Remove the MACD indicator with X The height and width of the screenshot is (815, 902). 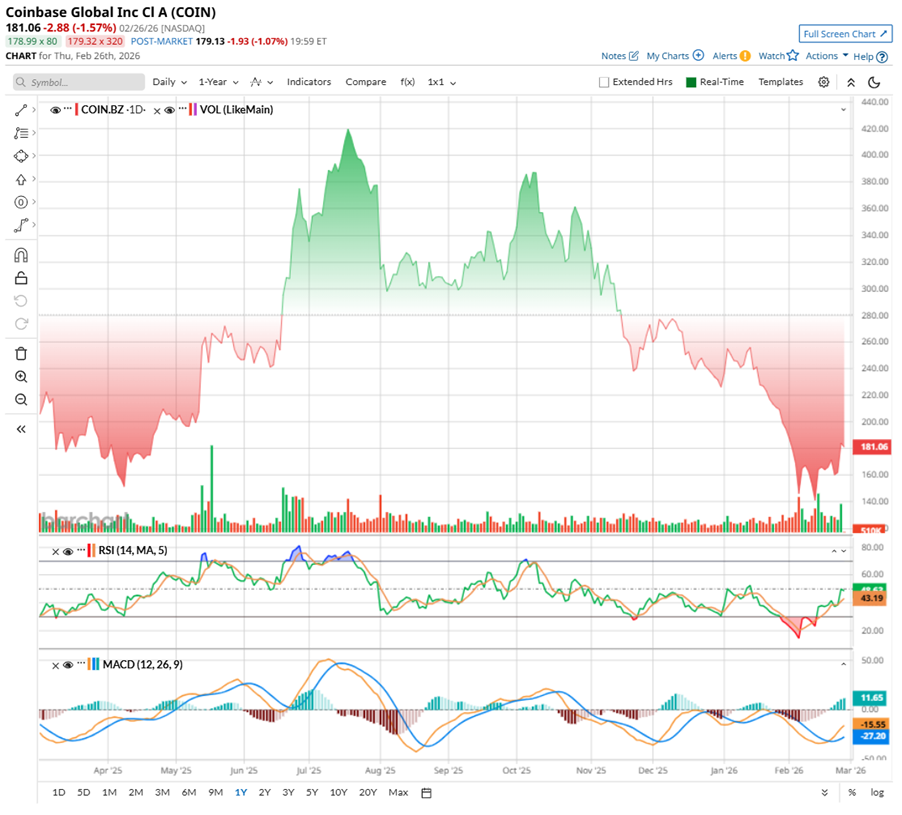[55, 665]
